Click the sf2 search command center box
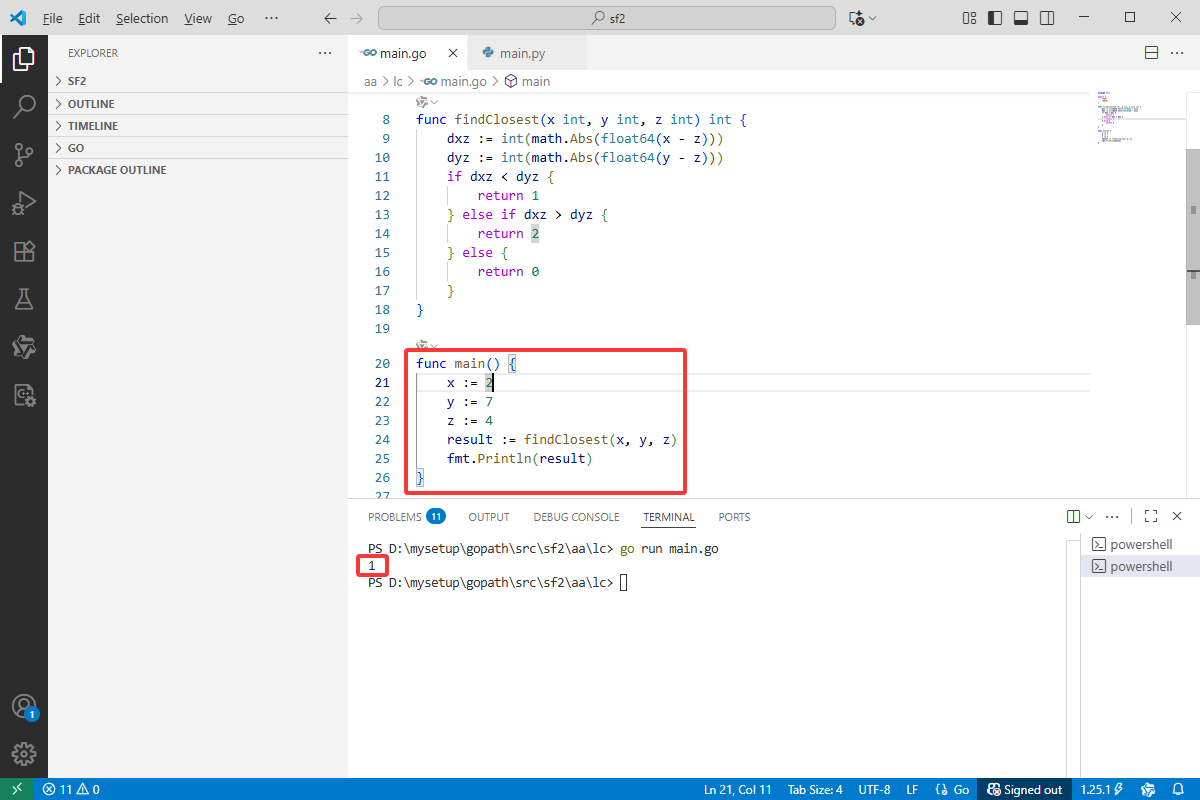 click(607, 18)
